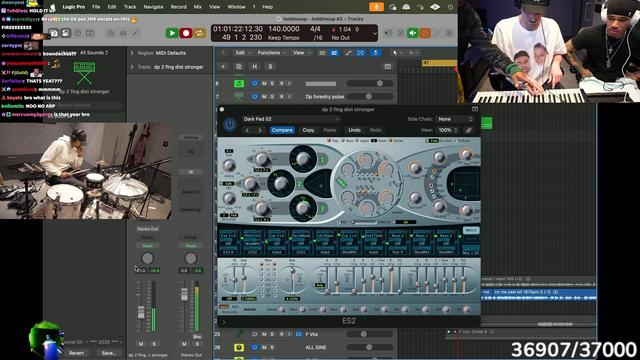Image resolution: width=640 pixels, height=360 pixels.
Task: Click the Undo button in ES2
Action: [354, 130]
